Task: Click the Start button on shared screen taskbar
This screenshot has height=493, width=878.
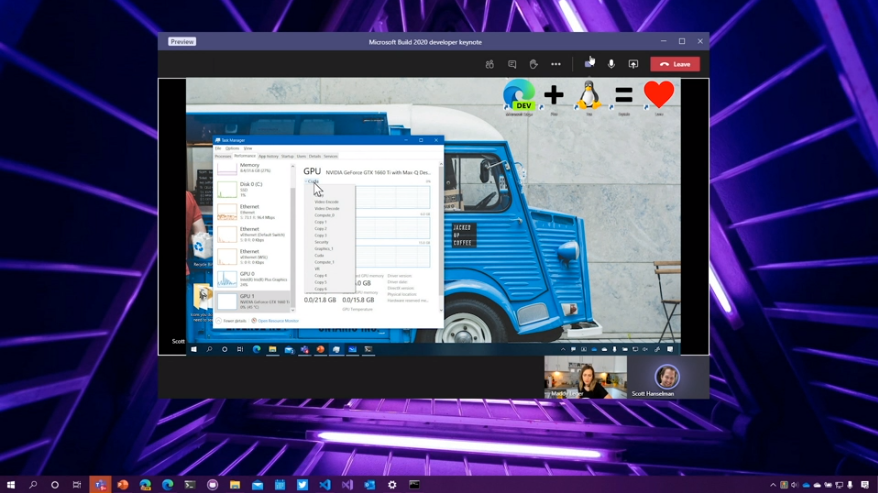Action: (x=194, y=349)
